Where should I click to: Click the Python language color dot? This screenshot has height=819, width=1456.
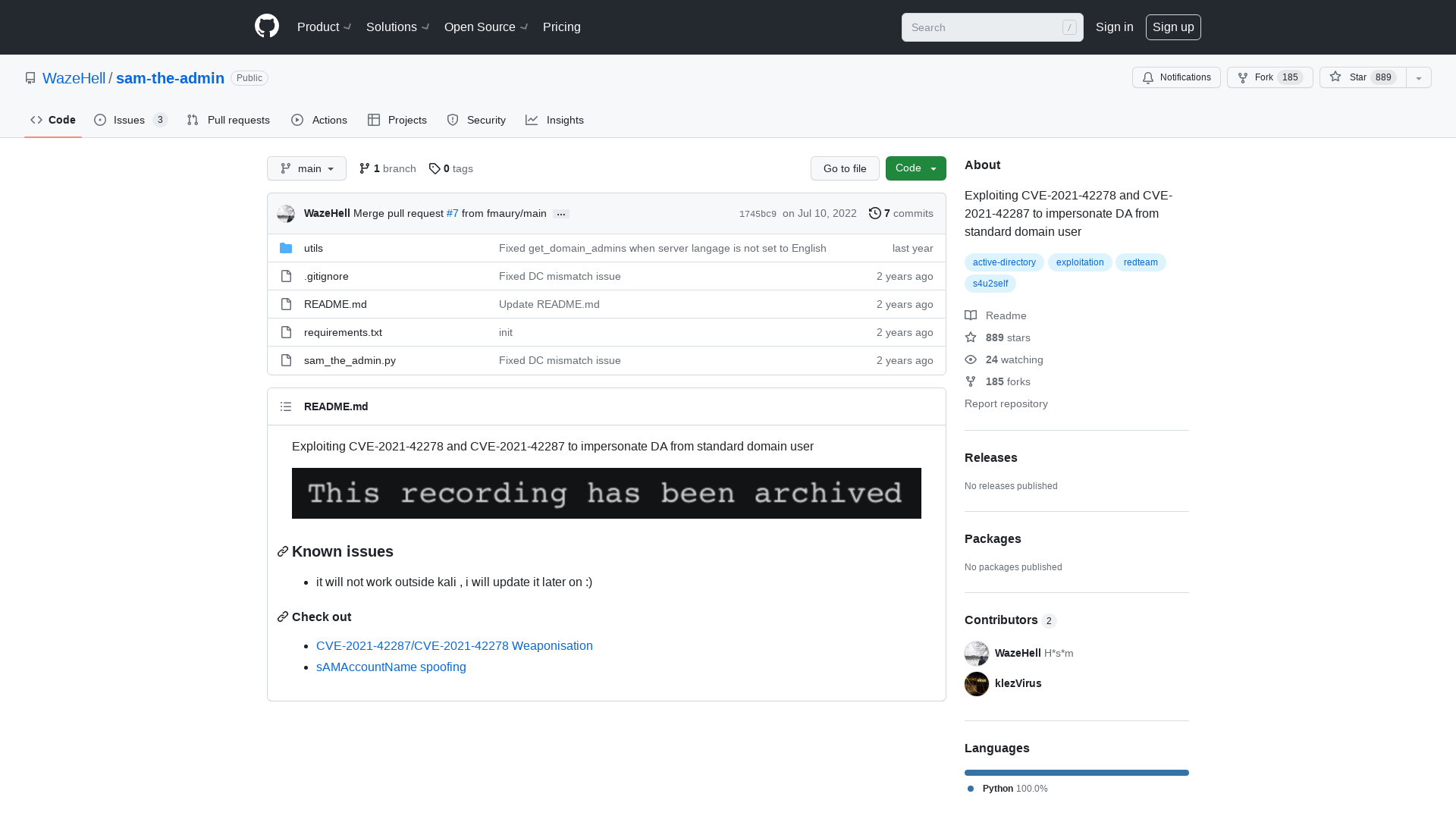click(971, 789)
